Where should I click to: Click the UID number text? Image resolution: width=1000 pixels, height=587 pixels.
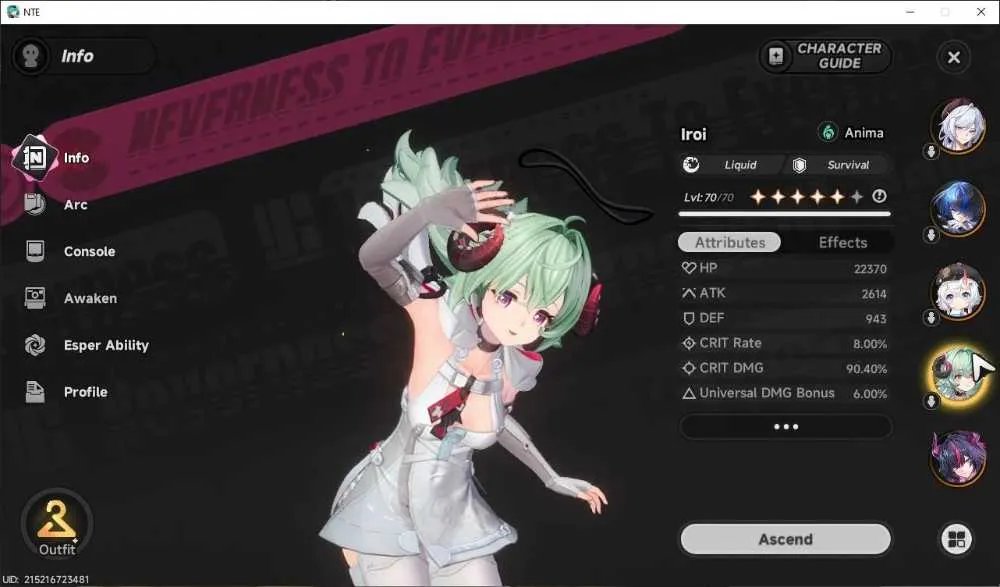[46, 579]
